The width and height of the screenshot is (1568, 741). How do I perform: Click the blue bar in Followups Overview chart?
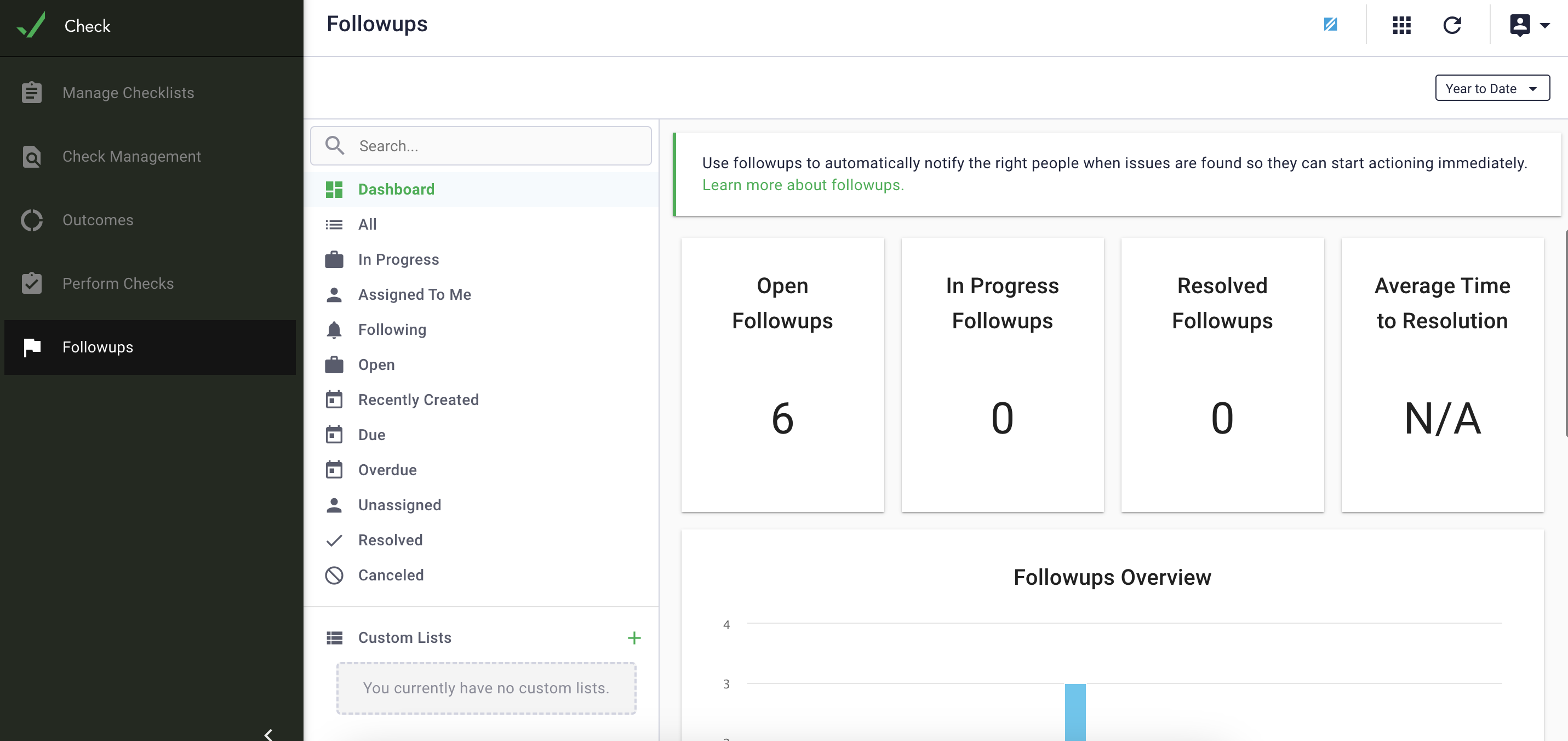click(x=1075, y=713)
